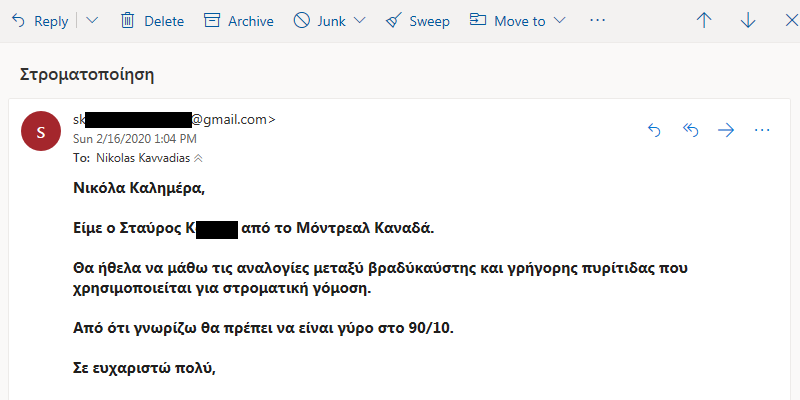
Task: Mark message as Junk
Action: pos(320,21)
